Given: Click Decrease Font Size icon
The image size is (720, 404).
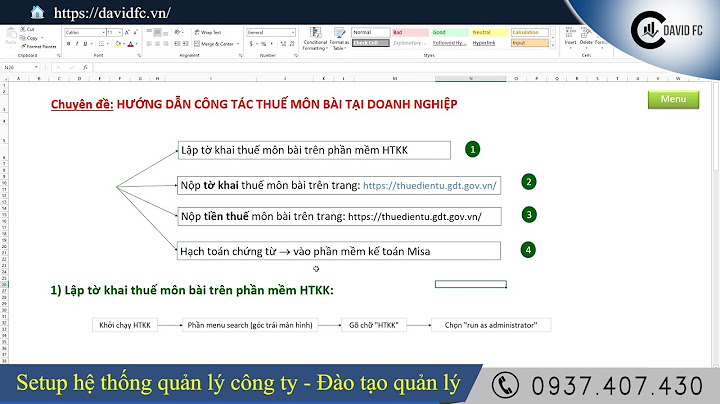Looking at the screenshot, I should click(x=135, y=32).
